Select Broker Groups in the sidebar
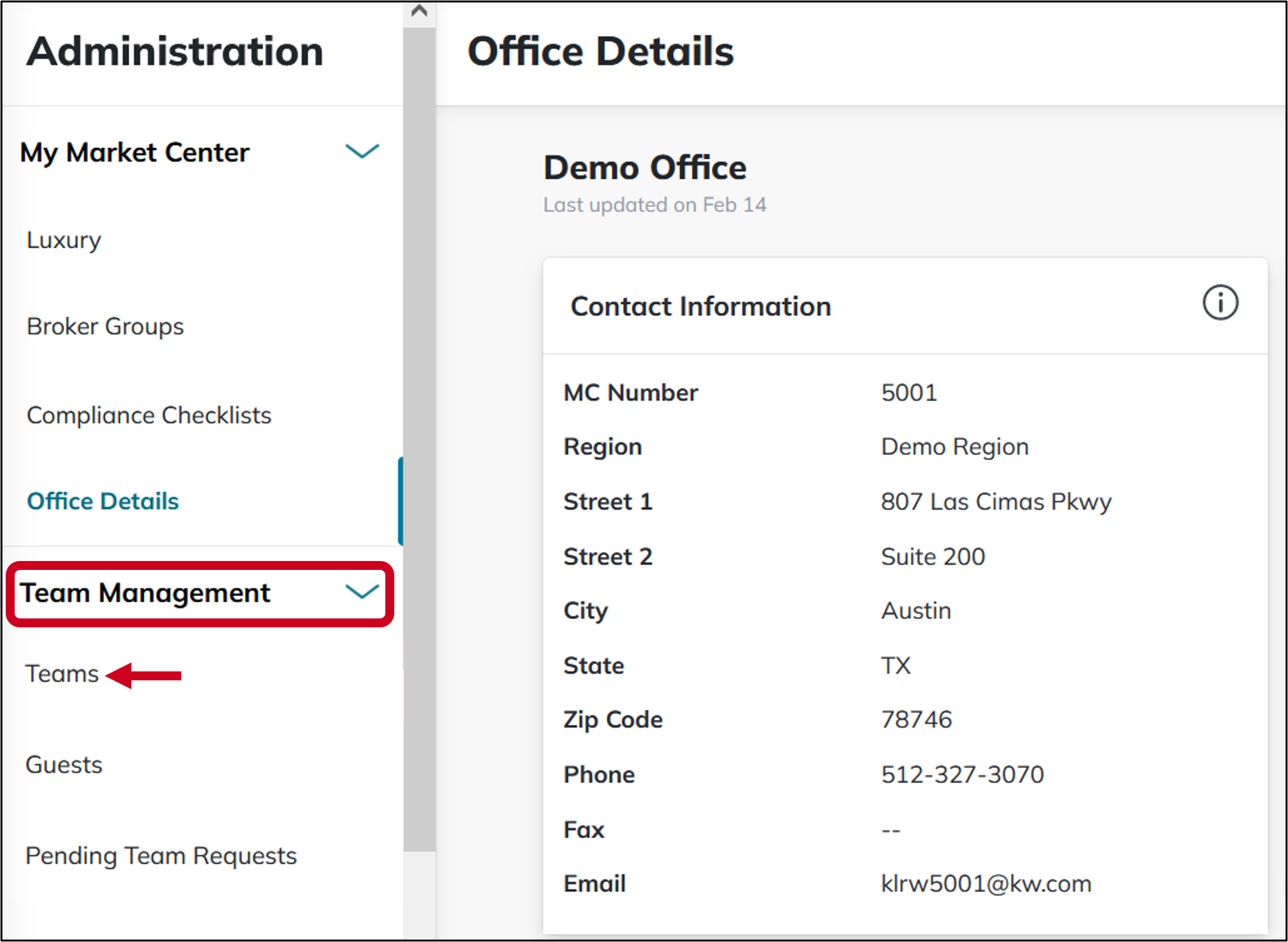The height and width of the screenshot is (942, 1288). [x=104, y=326]
